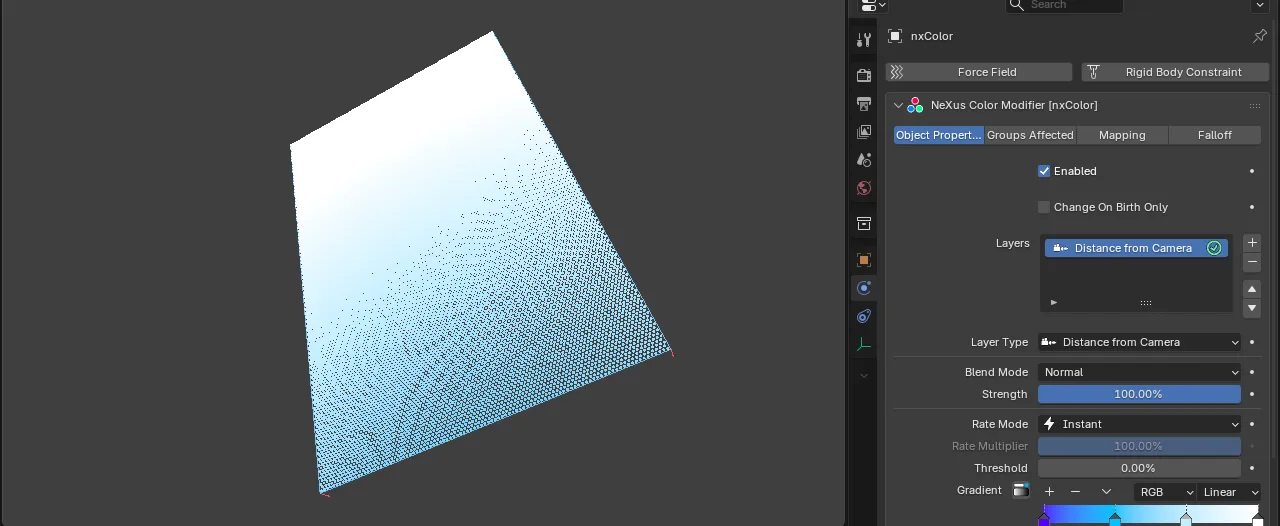
Task: Expand the hidden properties tabs chevron in sidebar
Action: pos(864,376)
